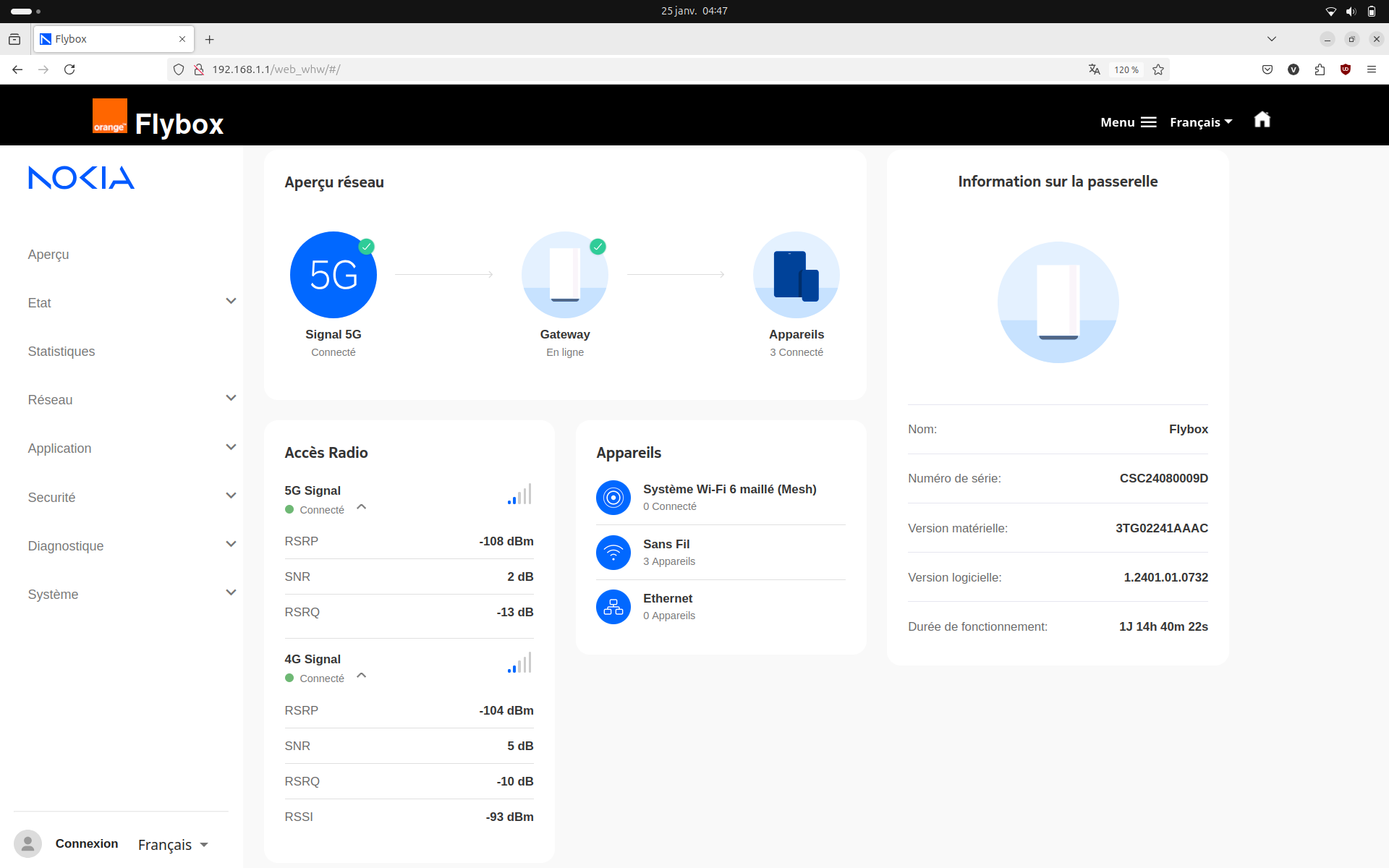Click the 120 % zoom level indicator
Screen dimensions: 1389x868
click(x=1126, y=69)
